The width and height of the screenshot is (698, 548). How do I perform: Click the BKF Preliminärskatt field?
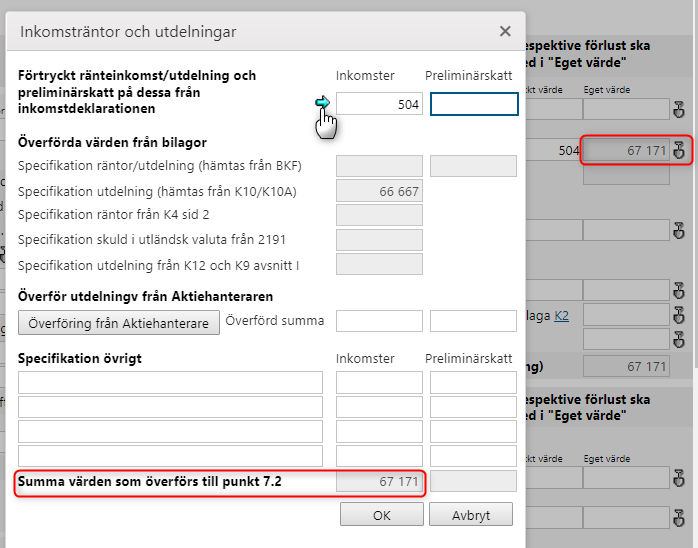click(x=473, y=166)
